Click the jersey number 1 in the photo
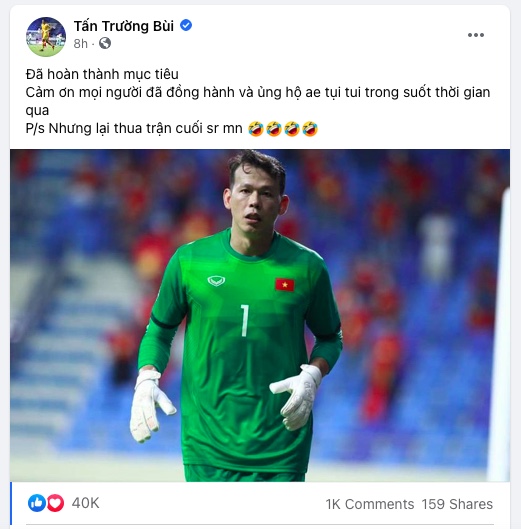The image size is (521, 529). pos(245,321)
